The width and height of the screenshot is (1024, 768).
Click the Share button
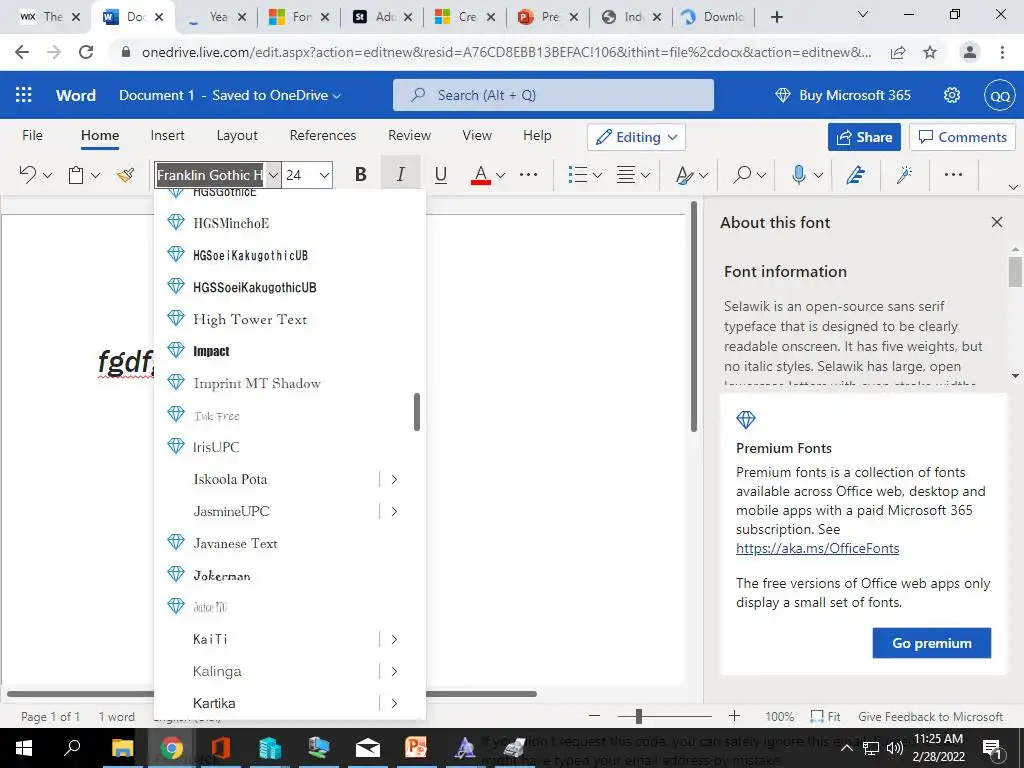coord(864,137)
